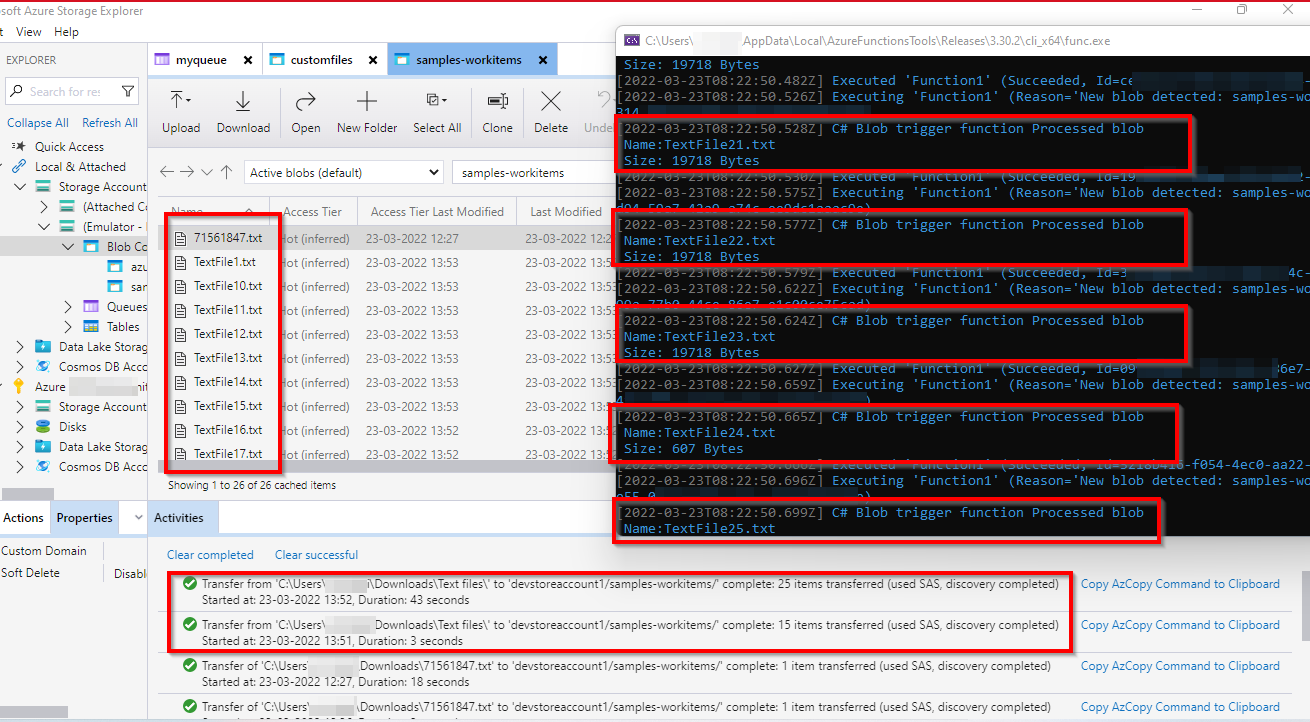Viewport: 1310px width, 722px height.
Task: Open the Help menu
Action: pos(66,32)
